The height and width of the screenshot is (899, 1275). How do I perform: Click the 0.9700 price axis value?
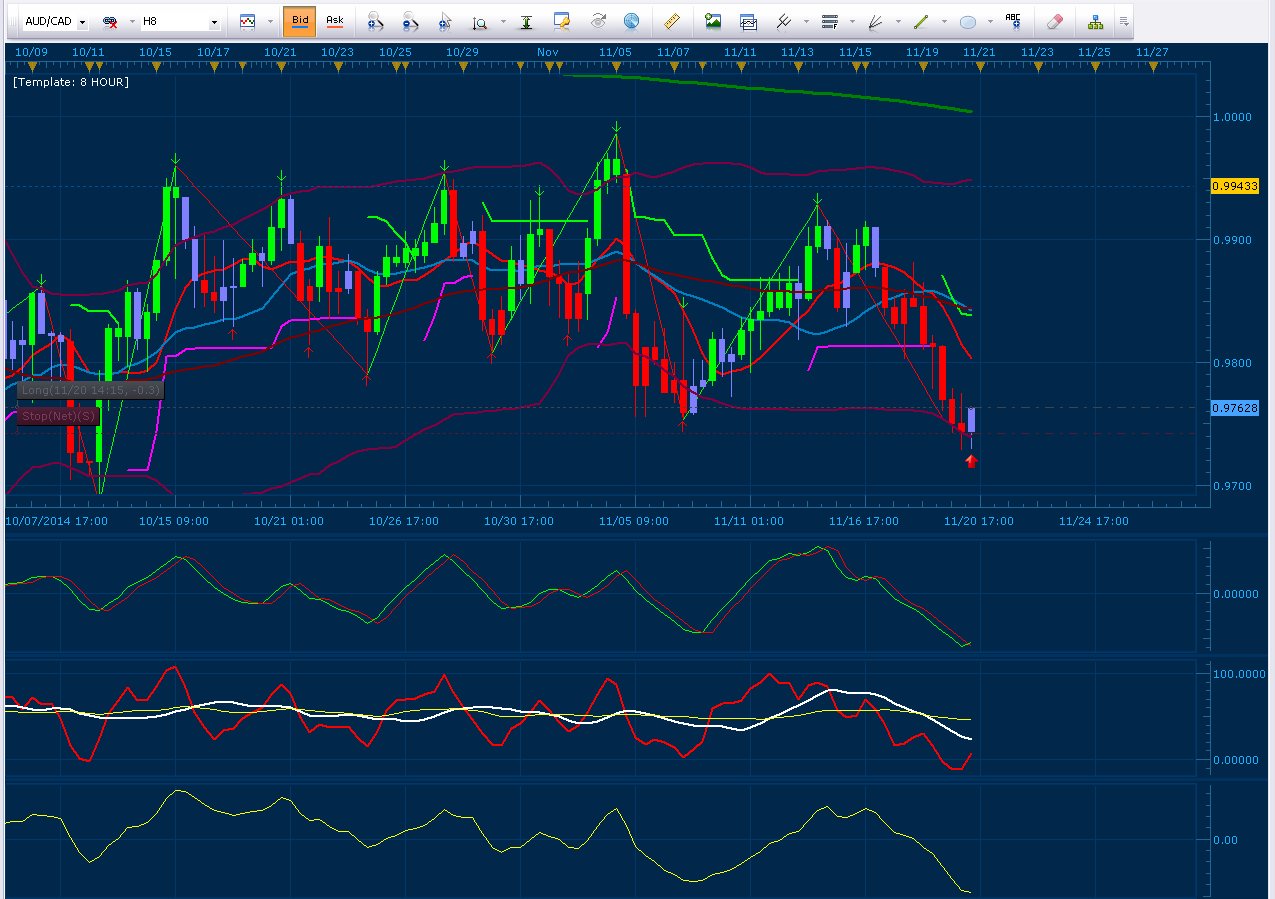[1231, 486]
